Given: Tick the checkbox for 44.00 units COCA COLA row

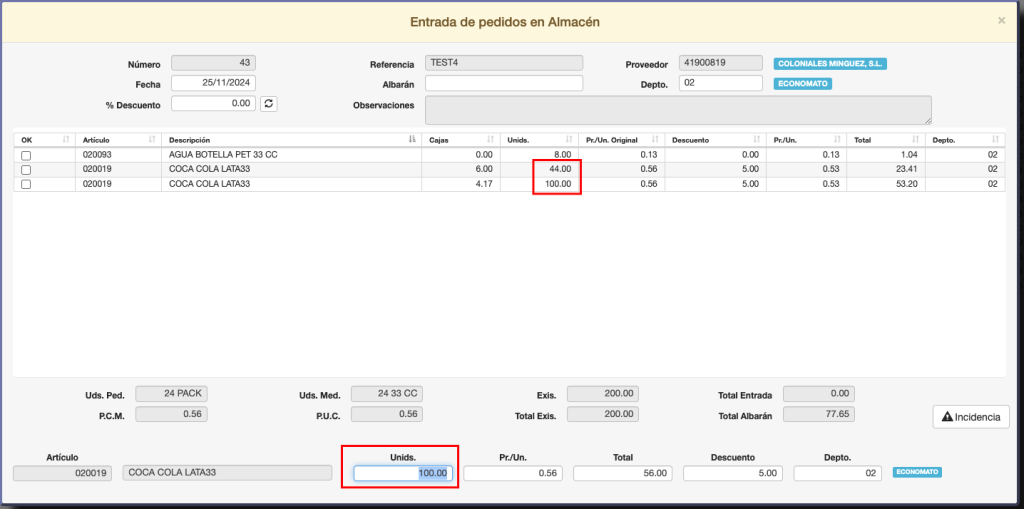Looking at the screenshot, I should (x=26, y=170).
